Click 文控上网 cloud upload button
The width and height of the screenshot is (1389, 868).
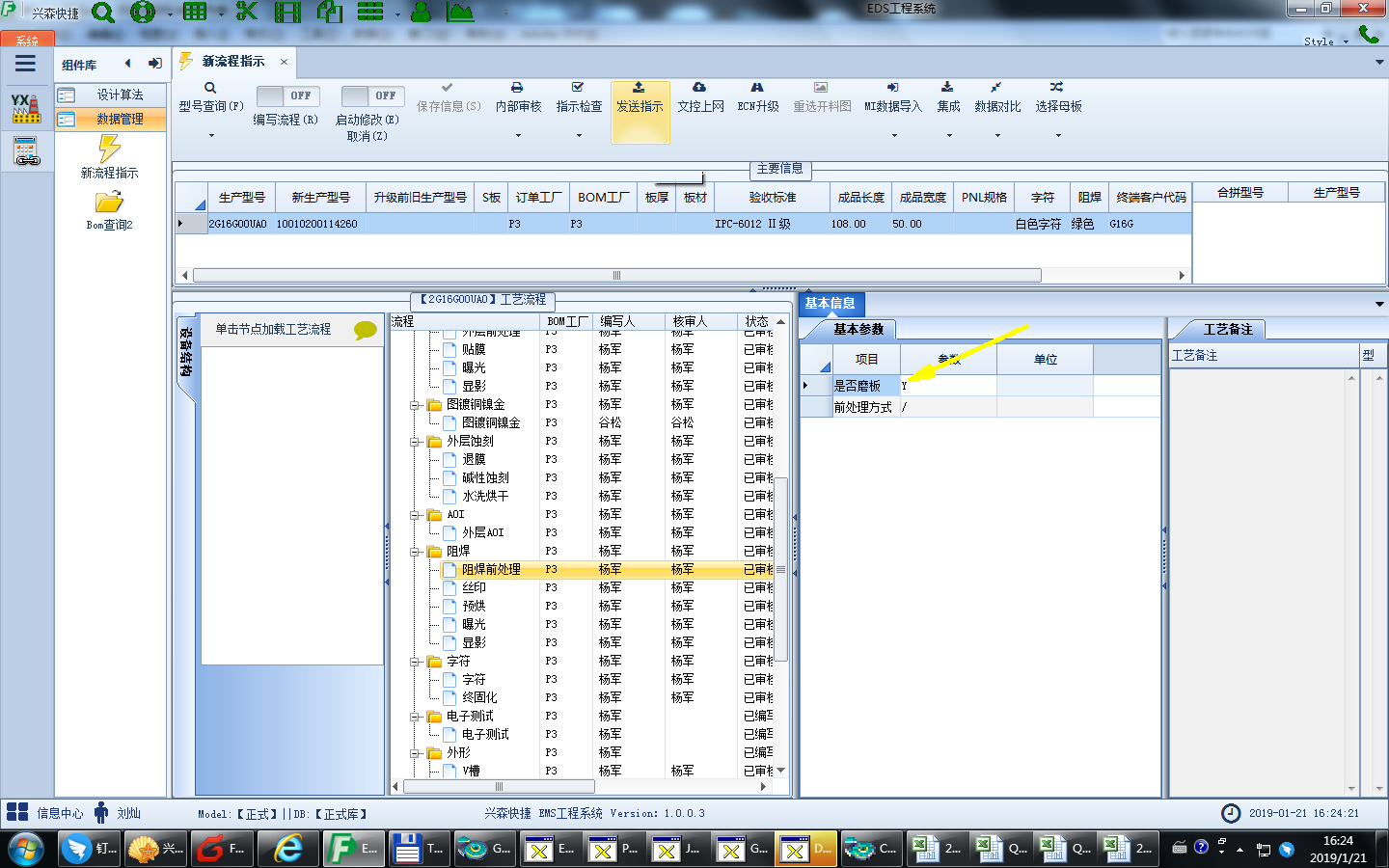[x=700, y=96]
